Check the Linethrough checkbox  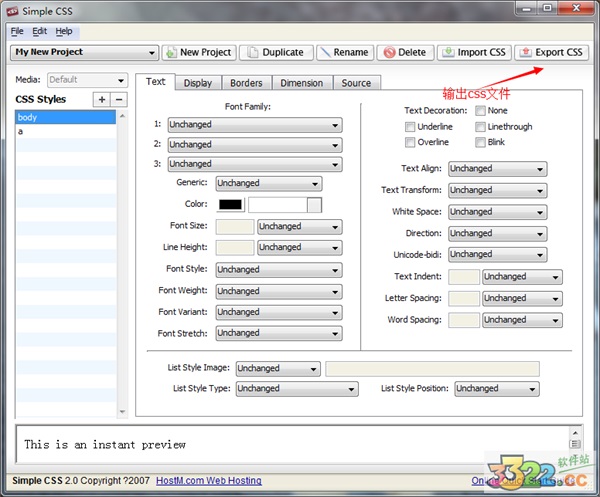coord(481,127)
